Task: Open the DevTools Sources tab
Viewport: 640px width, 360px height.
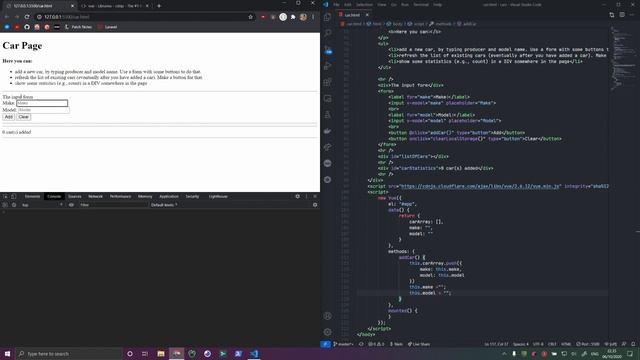Action: pos(75,196)
